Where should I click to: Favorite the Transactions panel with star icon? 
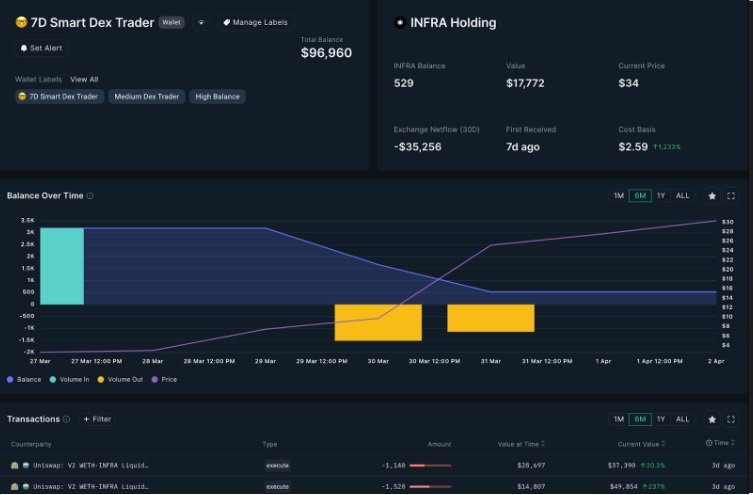pyautogui.click(x=712, y=419)
